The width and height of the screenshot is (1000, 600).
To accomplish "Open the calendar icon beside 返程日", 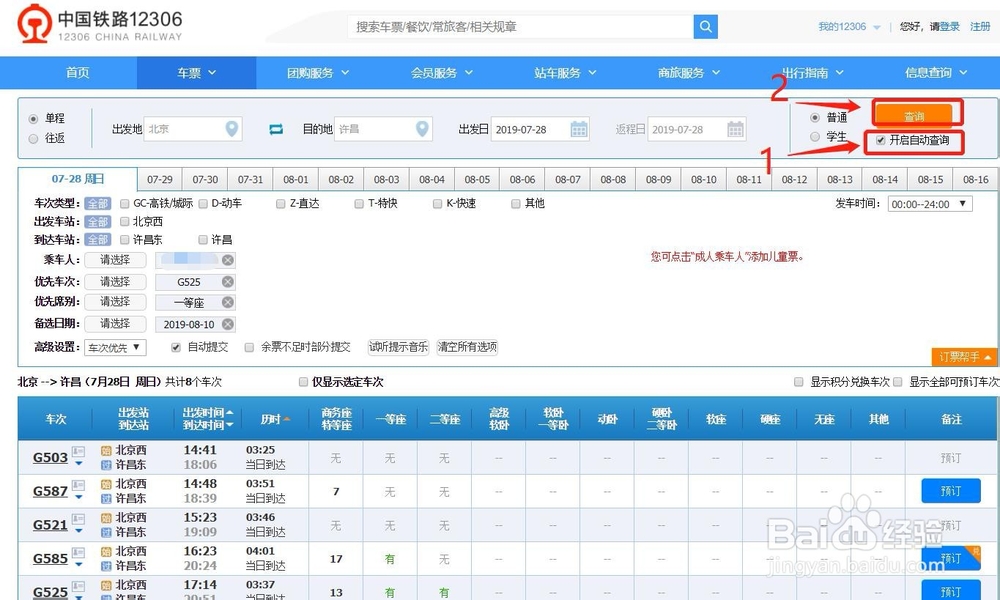I will coord(733,128).
